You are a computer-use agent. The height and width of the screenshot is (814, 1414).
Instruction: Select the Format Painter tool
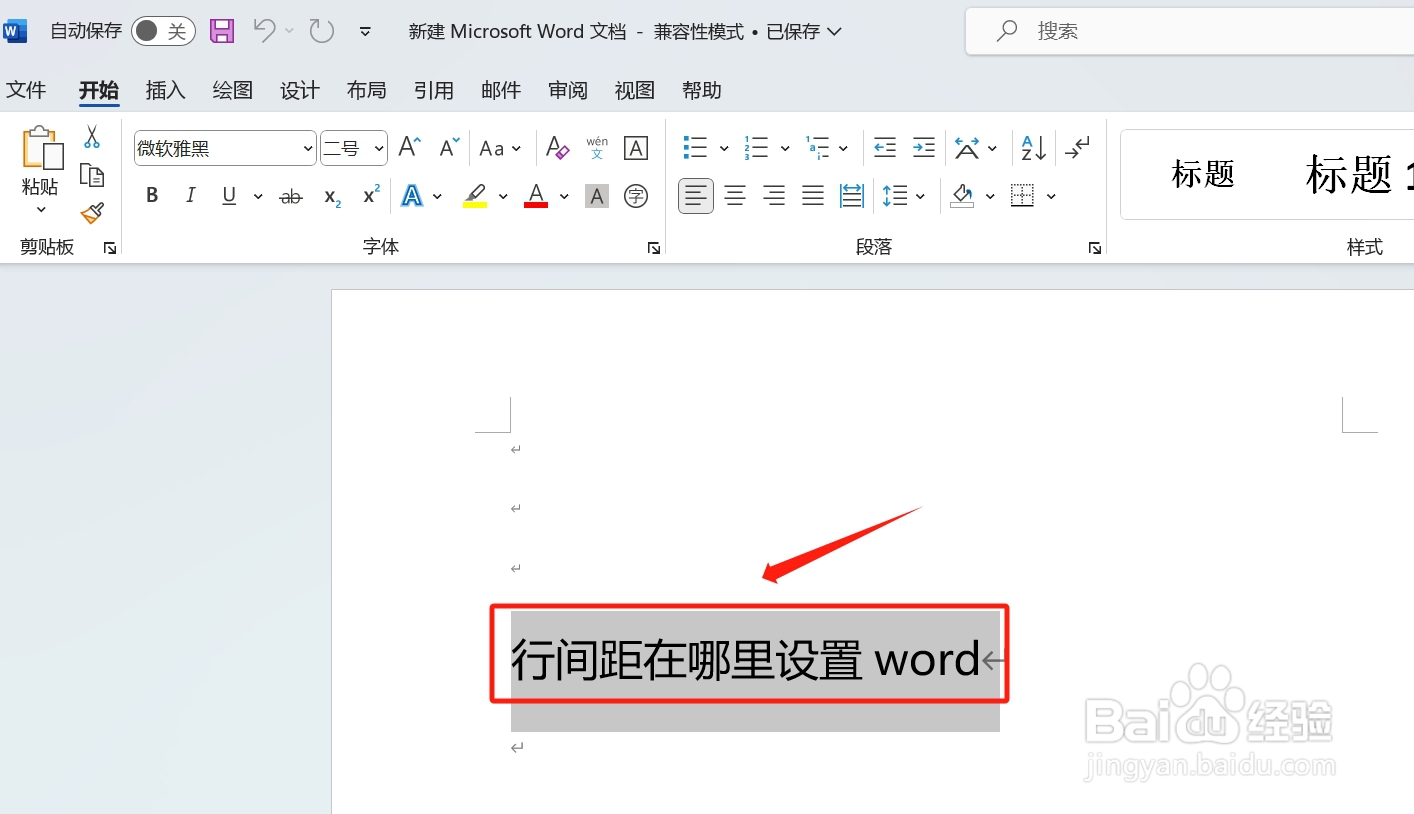[91, 212]
